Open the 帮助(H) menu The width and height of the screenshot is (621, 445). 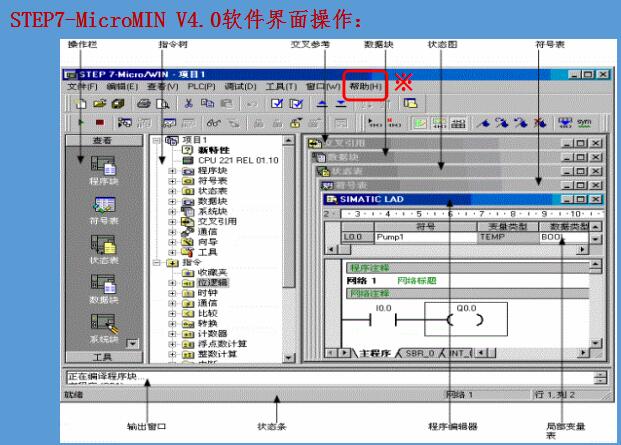click(x=365, y=86)
